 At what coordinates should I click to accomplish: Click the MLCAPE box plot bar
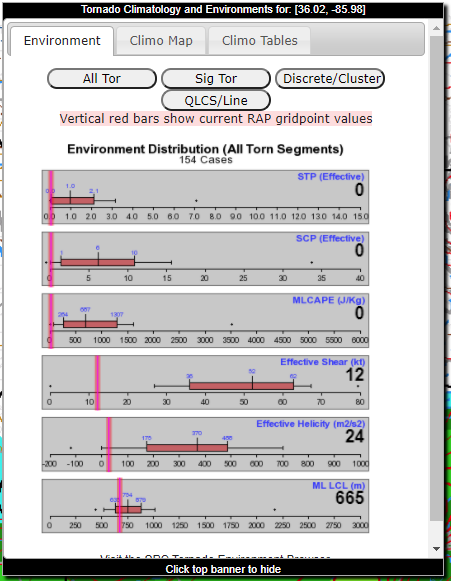[x=90, y=324]
